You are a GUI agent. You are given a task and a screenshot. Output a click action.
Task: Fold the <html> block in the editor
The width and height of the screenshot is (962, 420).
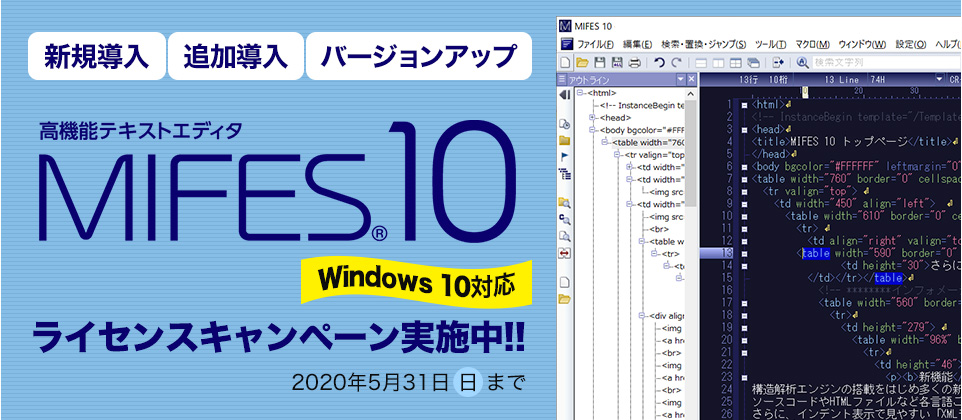(746, 103)
